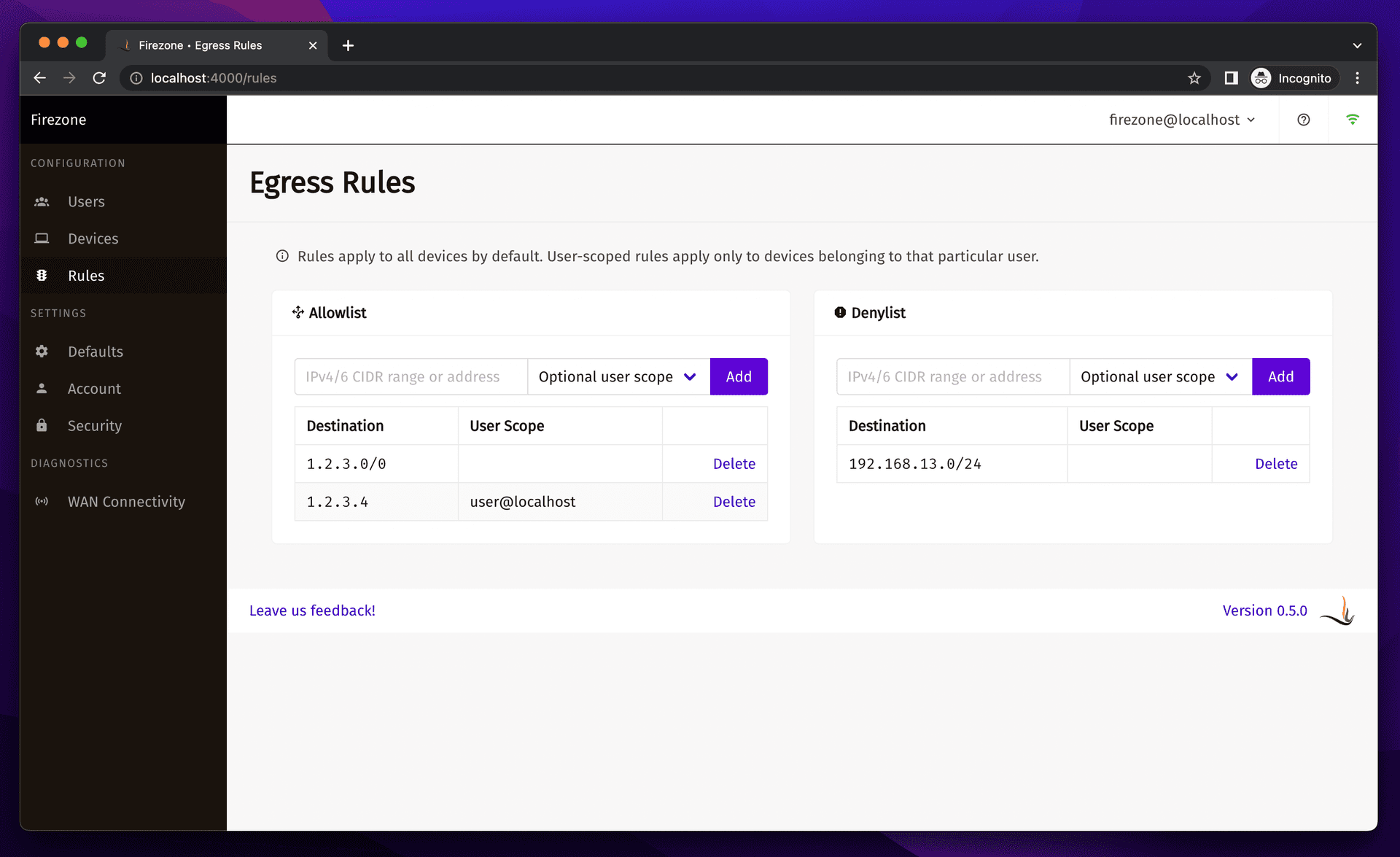This screenshot has width=1400, height=857.
Task: Reload the page with refresh icon
Action: 100,78
